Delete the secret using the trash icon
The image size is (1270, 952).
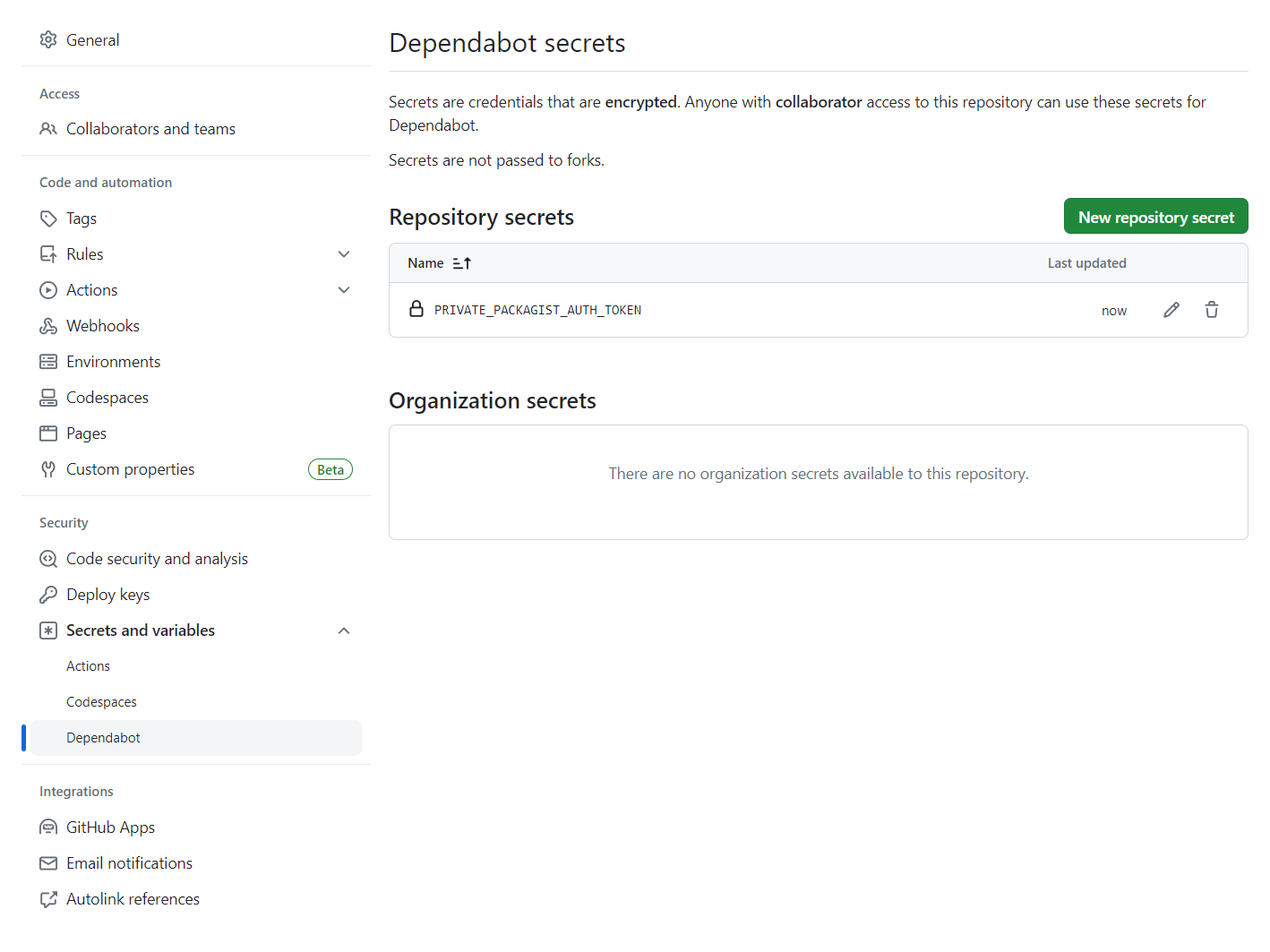tap(1211, 310)
